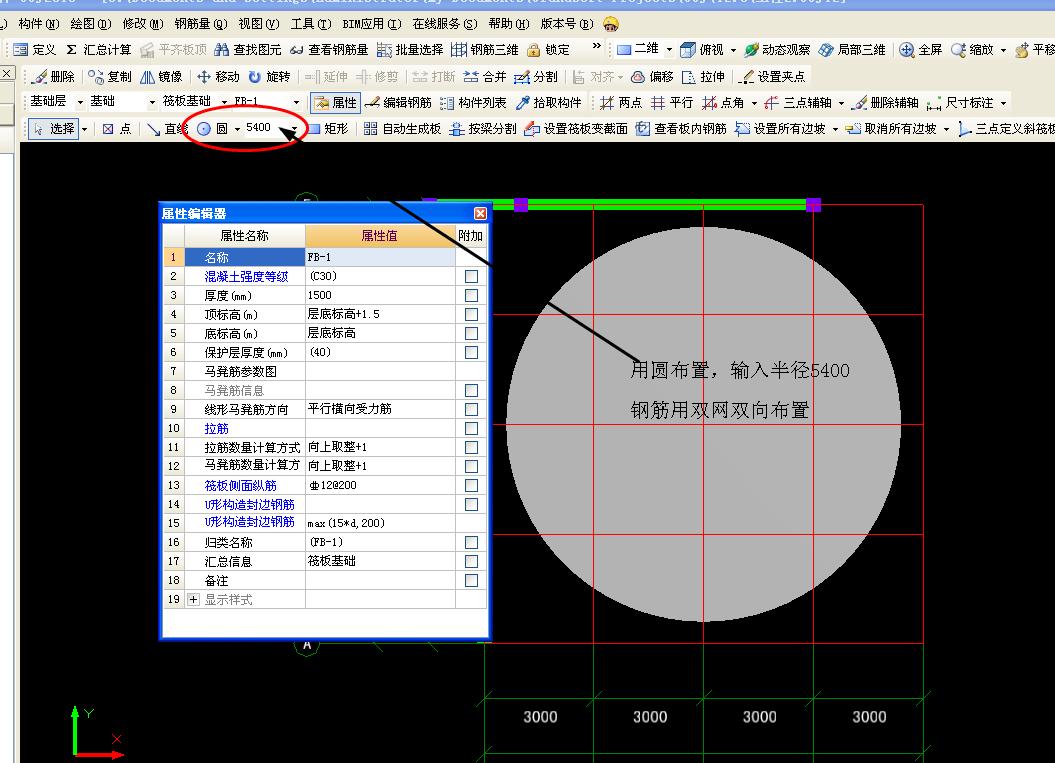Open 局部三维 partial 3D view

(852, 50)
